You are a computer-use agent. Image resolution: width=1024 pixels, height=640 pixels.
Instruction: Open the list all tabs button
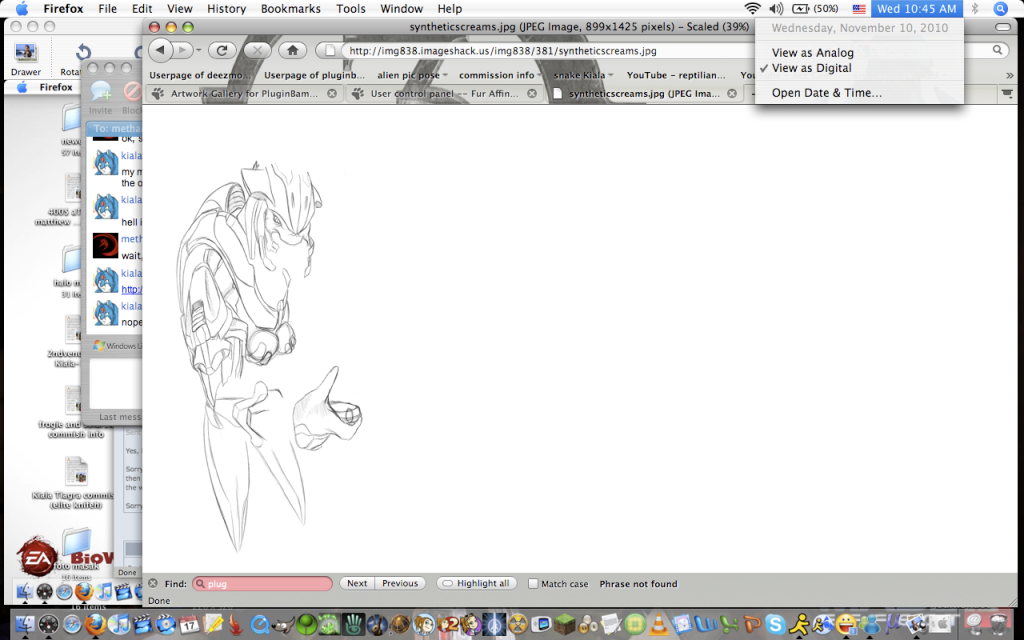pyautogui.click(x=1007, y=93)
